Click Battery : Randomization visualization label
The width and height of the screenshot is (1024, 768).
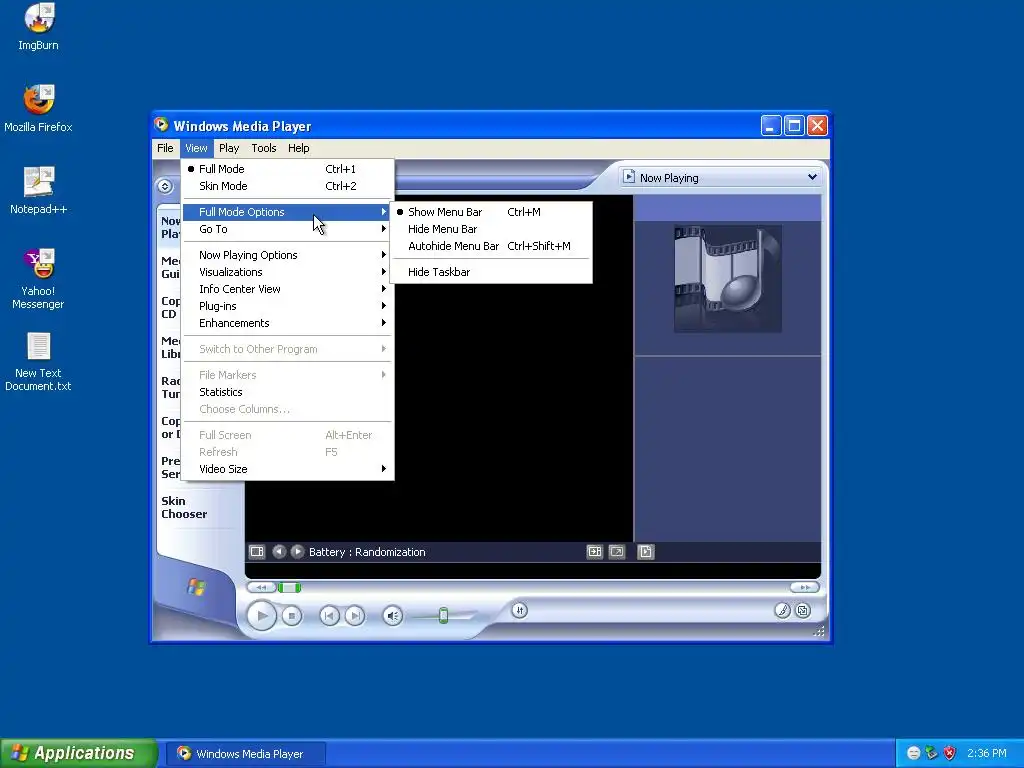coord(367,552)
